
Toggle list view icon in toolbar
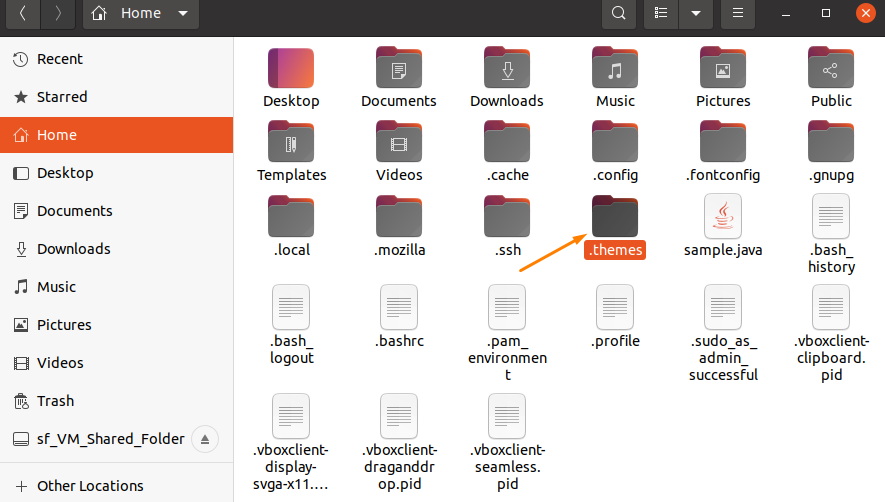point(661,13)
